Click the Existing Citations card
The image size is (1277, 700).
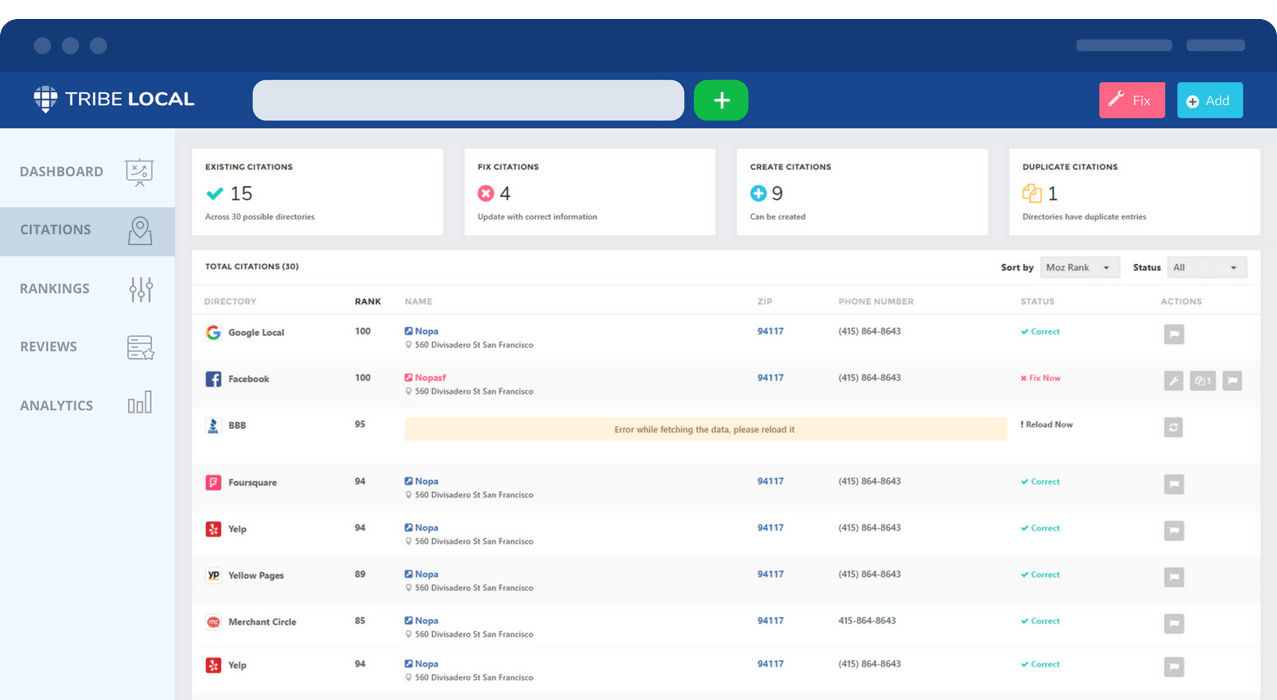317,192
